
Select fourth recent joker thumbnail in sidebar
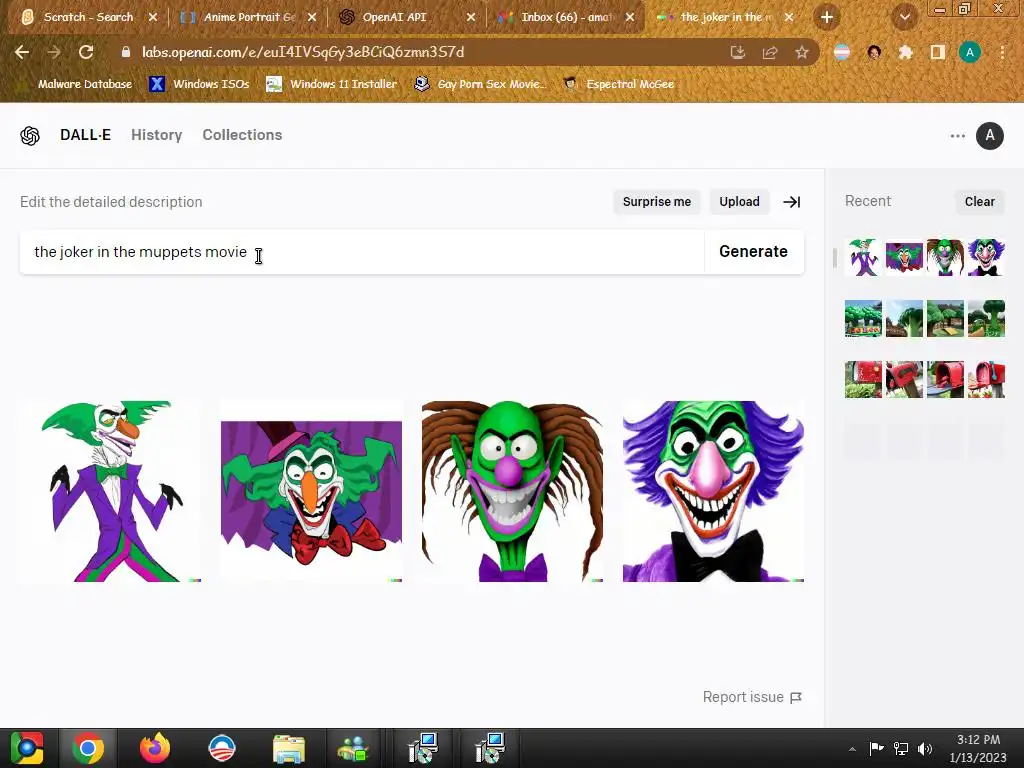(x=986, y=257)
